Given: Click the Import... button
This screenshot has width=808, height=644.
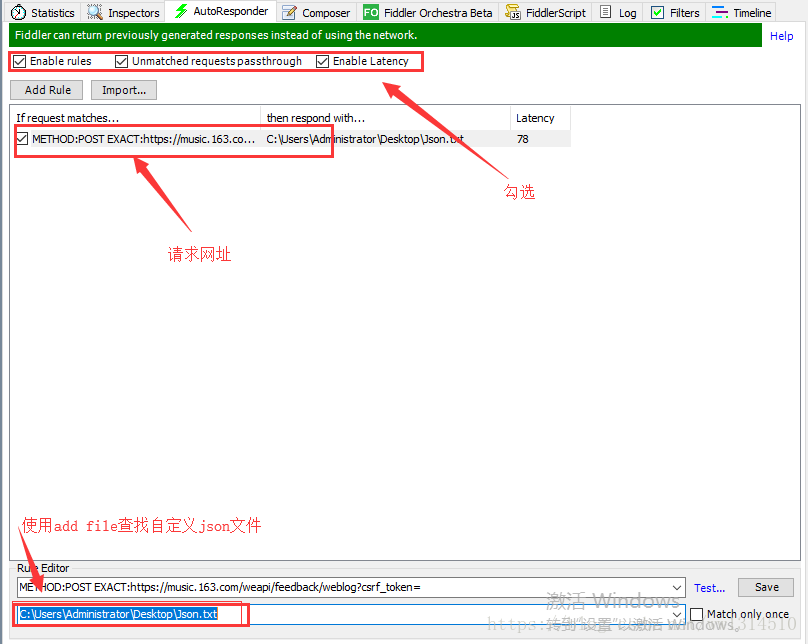Looking at the screenshot, I should point(124,90).
